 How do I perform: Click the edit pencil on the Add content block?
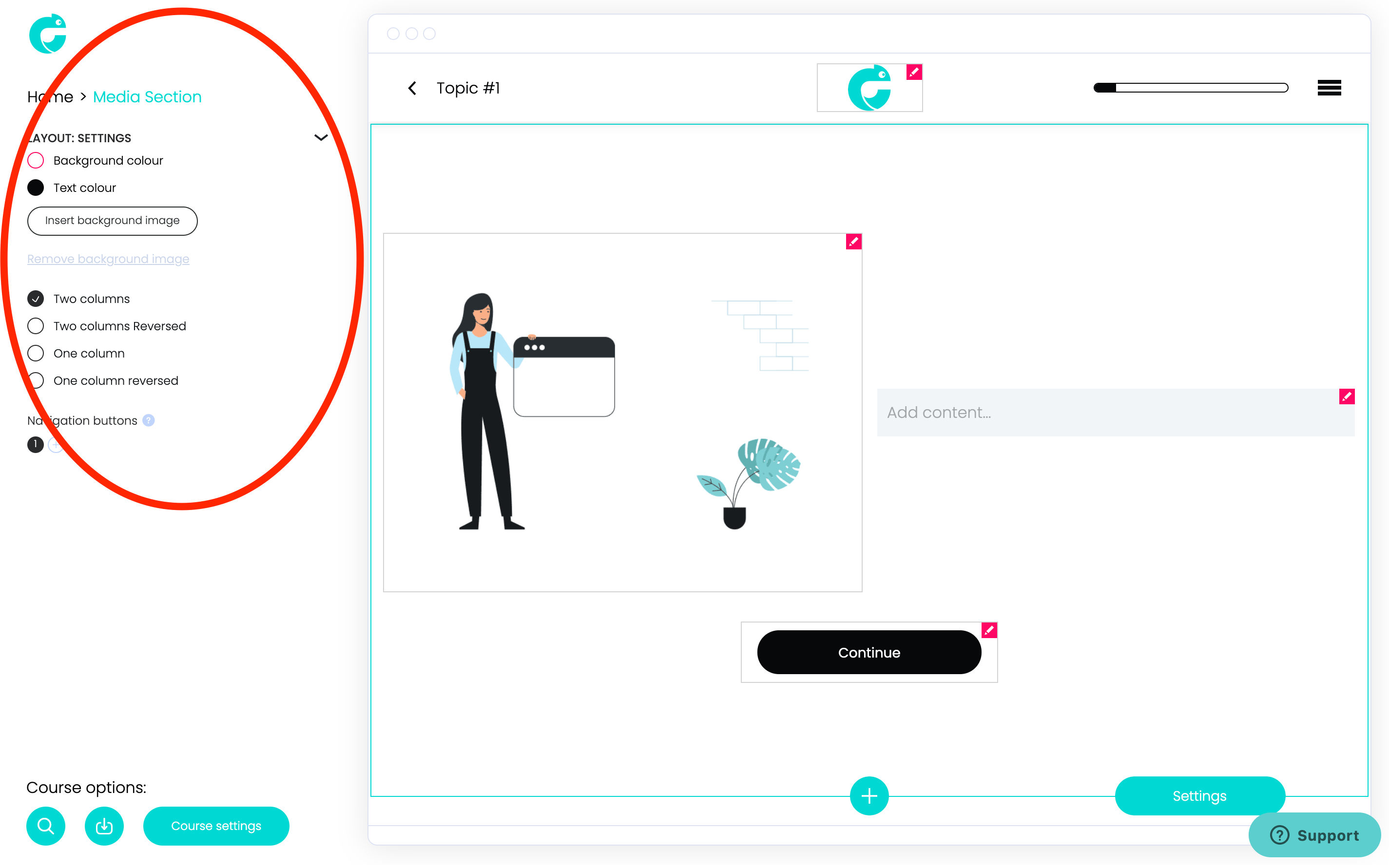tap(1346, 396)
